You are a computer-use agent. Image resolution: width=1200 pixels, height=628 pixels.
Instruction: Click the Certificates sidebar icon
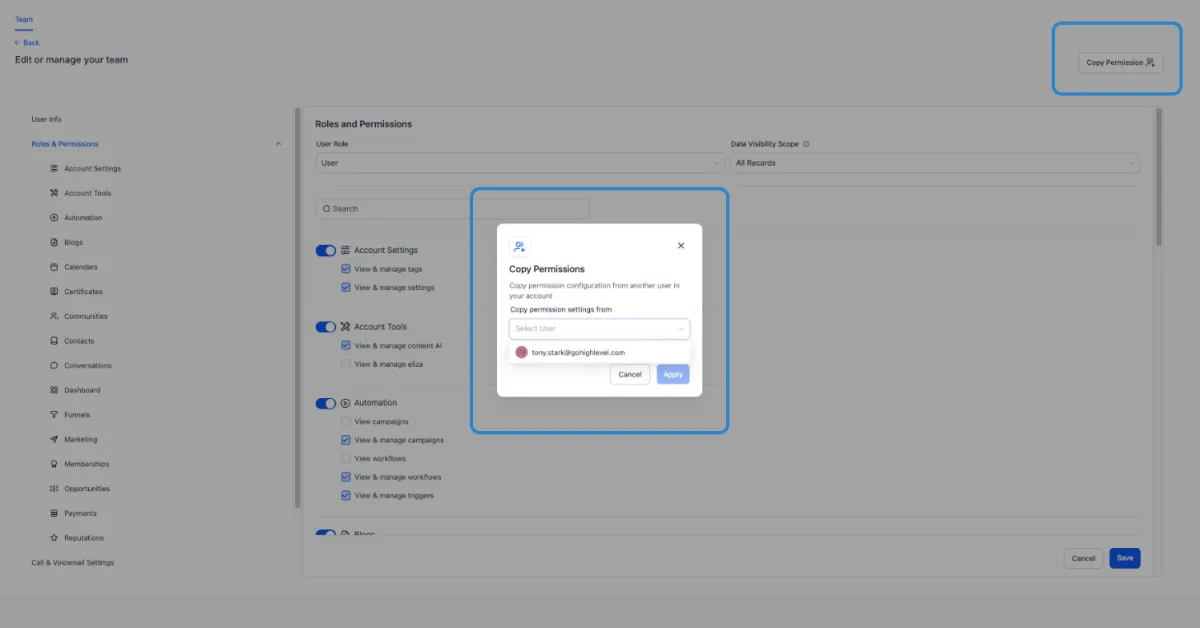tap(54, 292)
